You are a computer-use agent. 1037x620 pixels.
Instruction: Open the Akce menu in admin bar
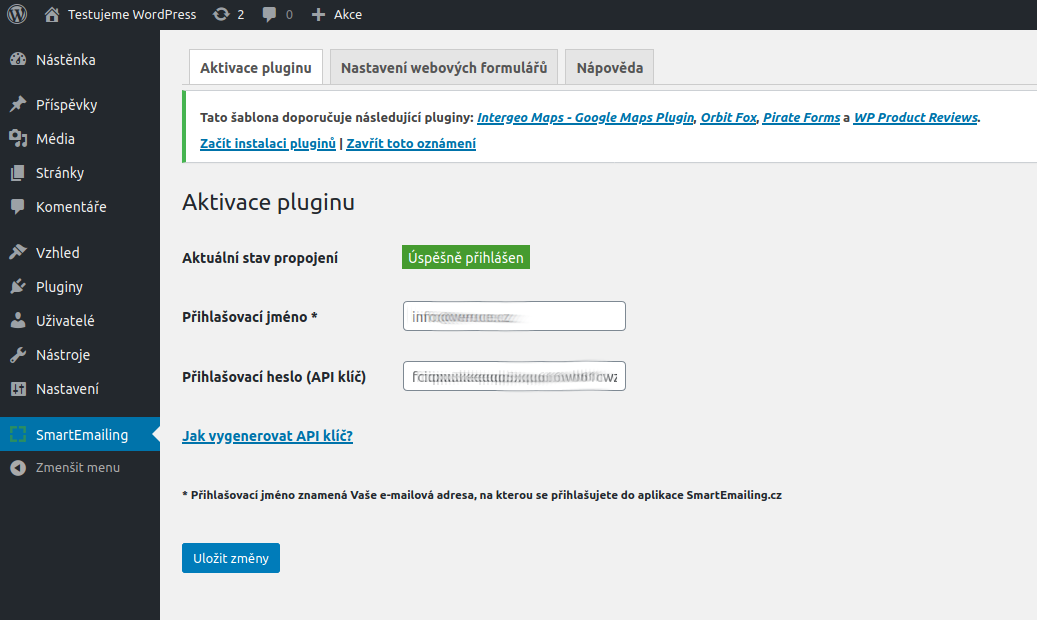point(347,15)
